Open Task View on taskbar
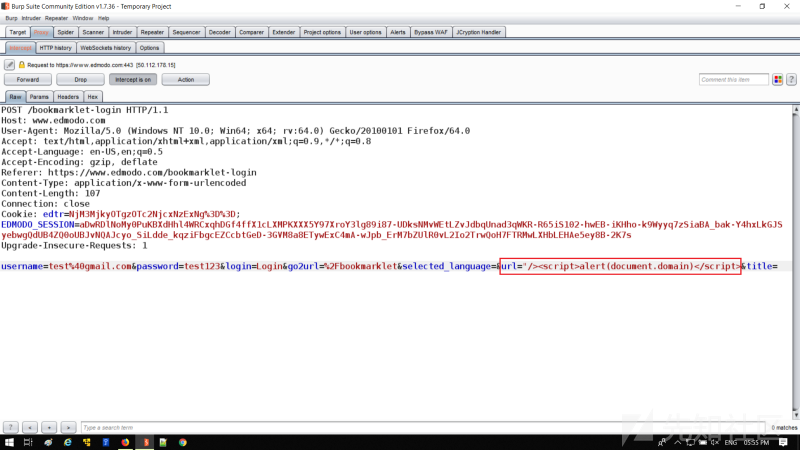800x450 pixels. tap(28, 442)
